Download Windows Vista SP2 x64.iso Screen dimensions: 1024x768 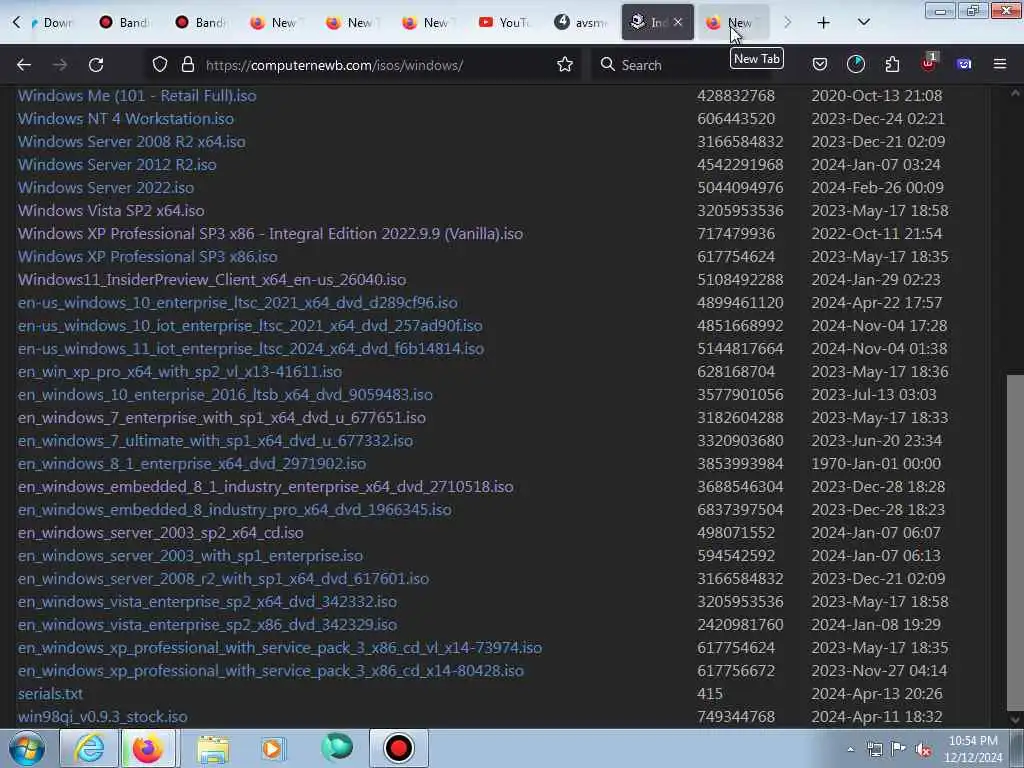[x=111, y=210]
